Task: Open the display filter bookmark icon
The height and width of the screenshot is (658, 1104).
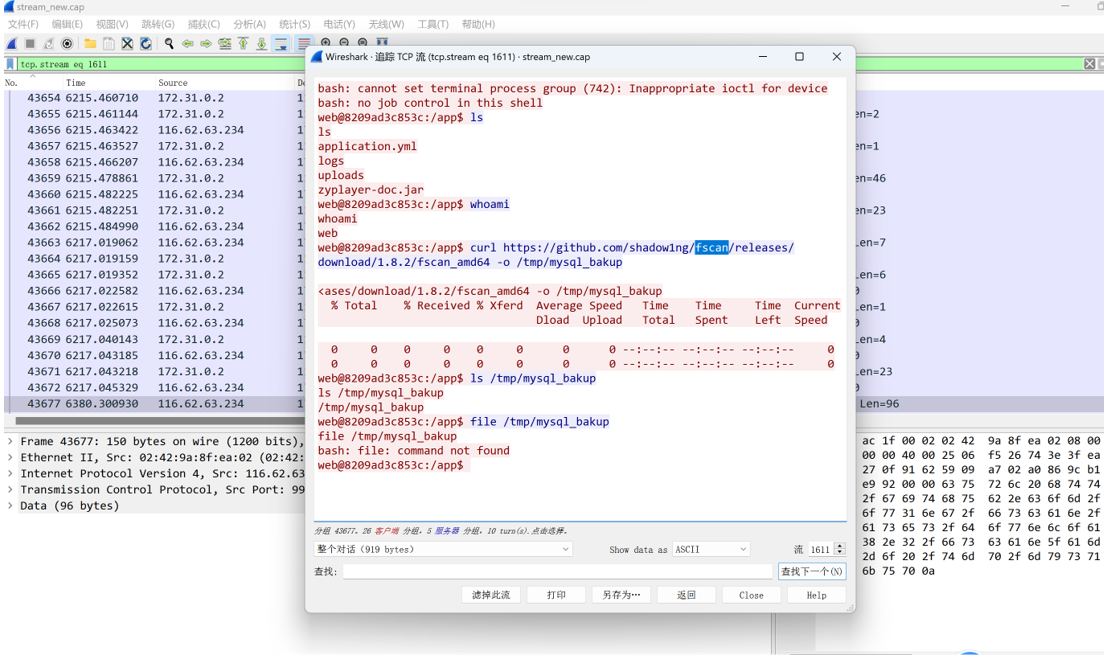Action: click(10, 64)
